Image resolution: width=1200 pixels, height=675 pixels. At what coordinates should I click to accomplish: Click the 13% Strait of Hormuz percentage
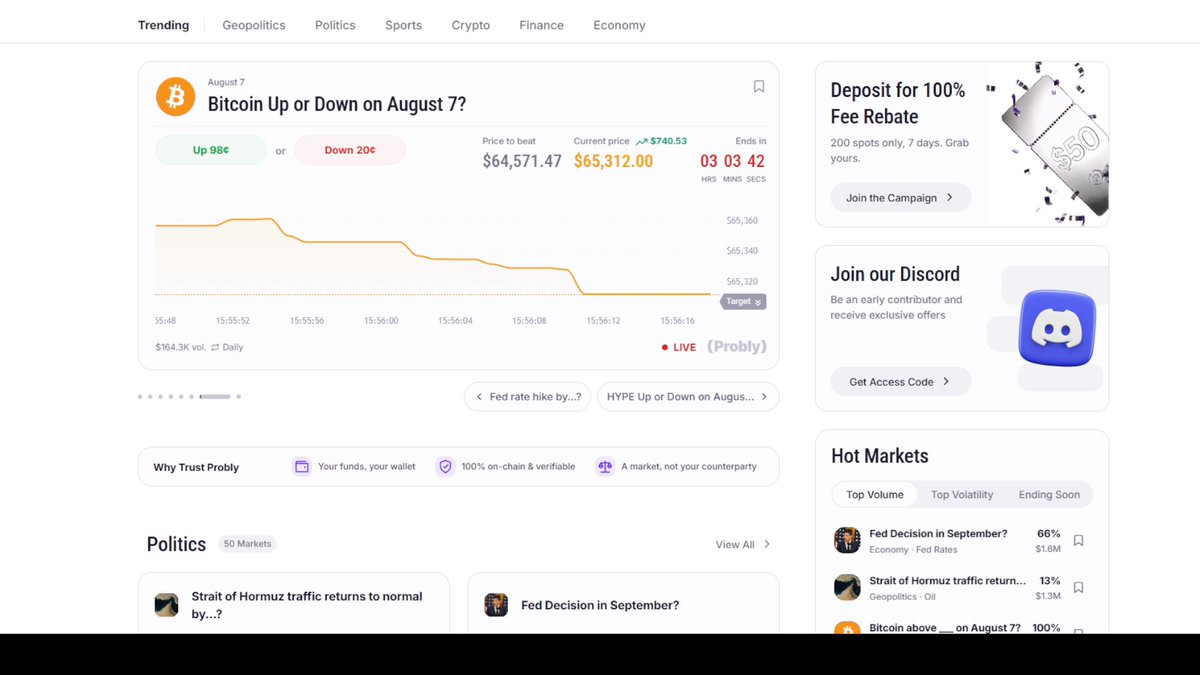1050,580
